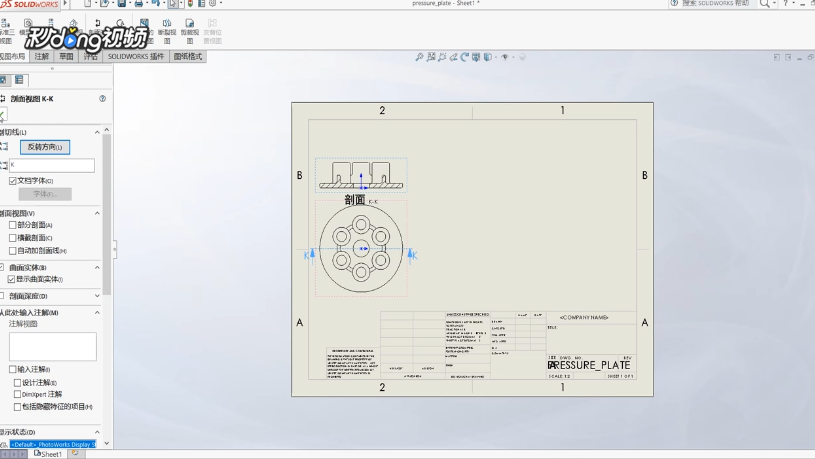The image size is (815, 459).
Task: Click the New document icon in top toolbar
Action: pos(87,3)
